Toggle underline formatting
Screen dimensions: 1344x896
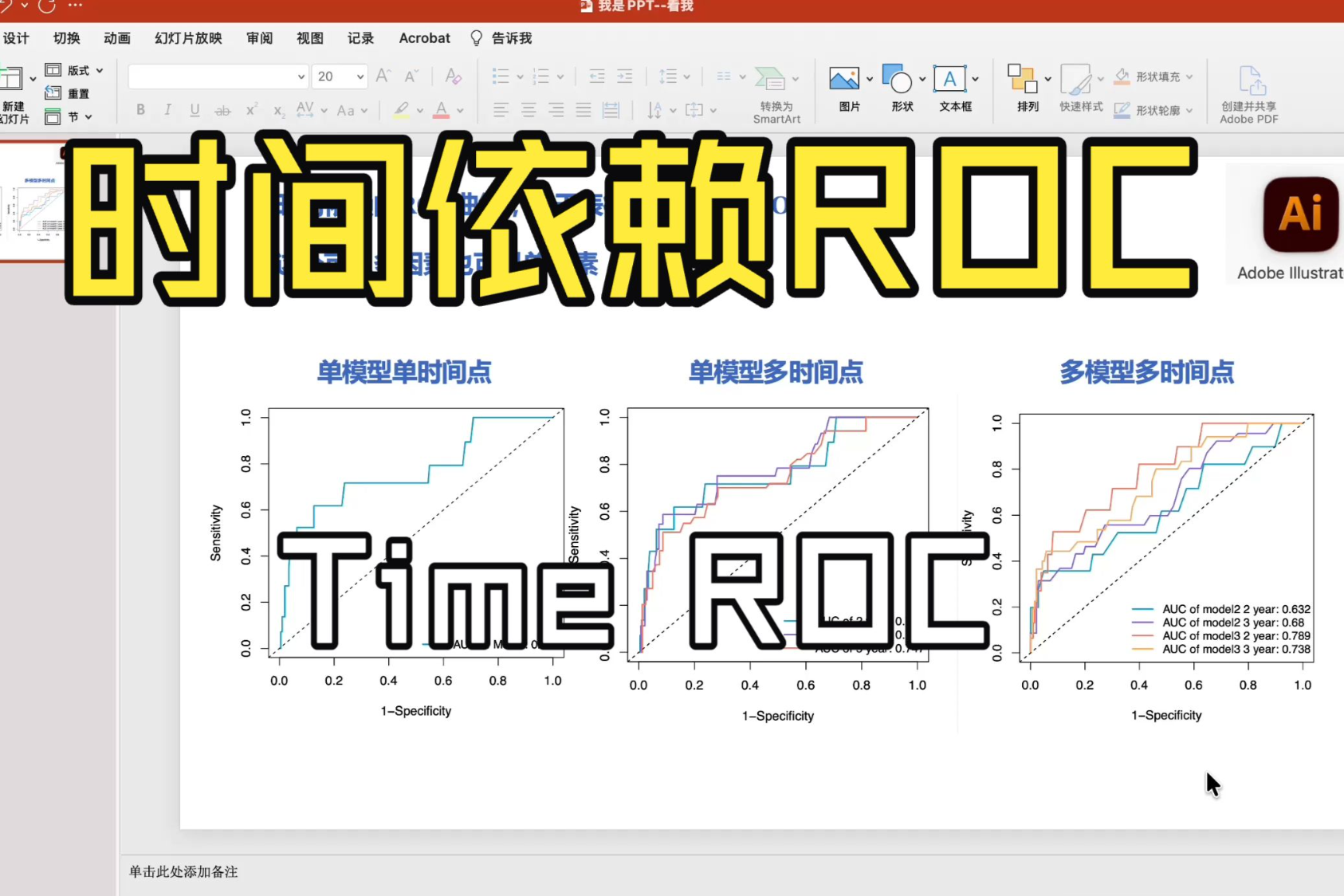[x=195, y=110]
